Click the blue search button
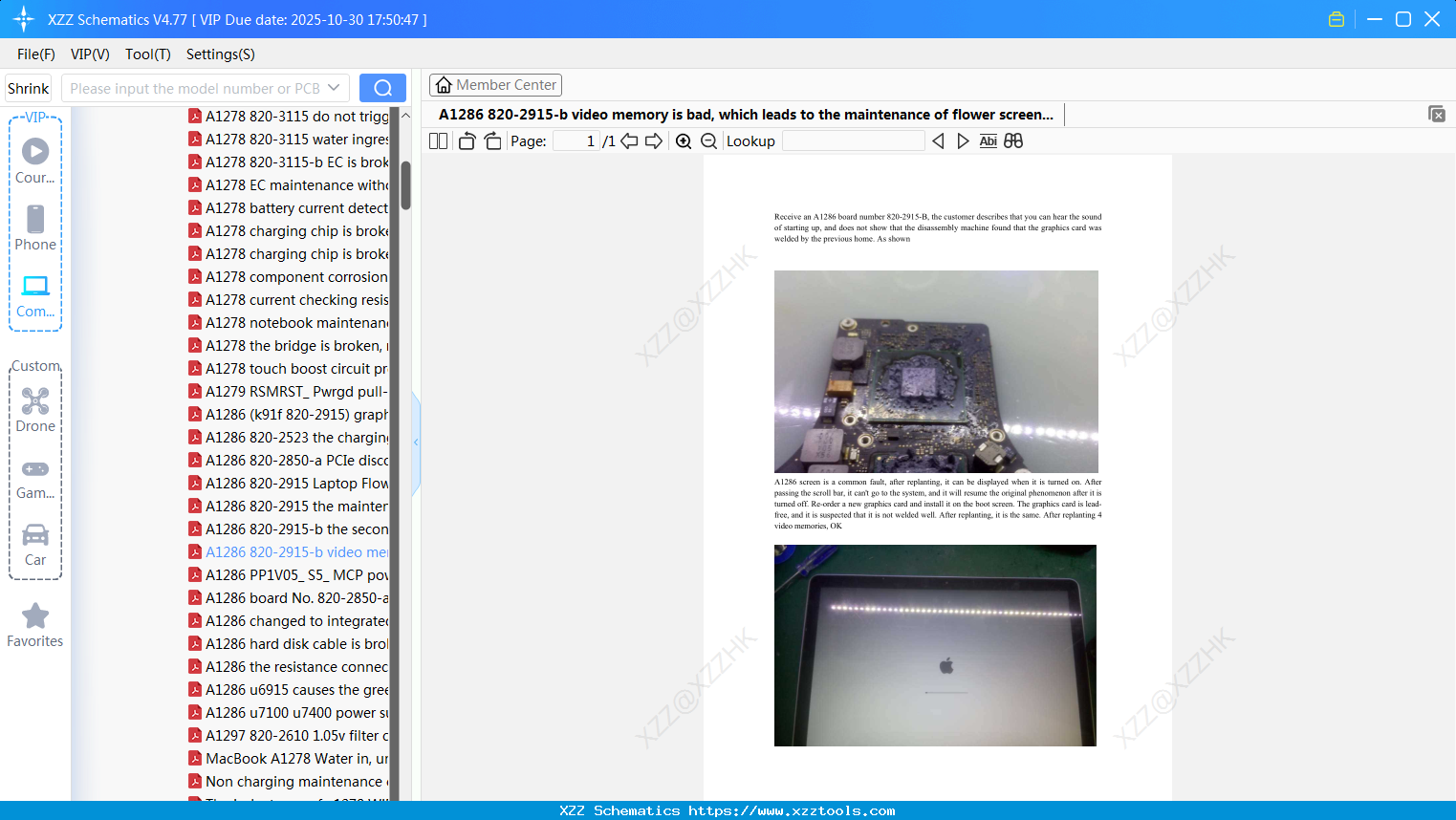Image resolution: width=1456 pixels, height=820 pixels. (382, 88)
